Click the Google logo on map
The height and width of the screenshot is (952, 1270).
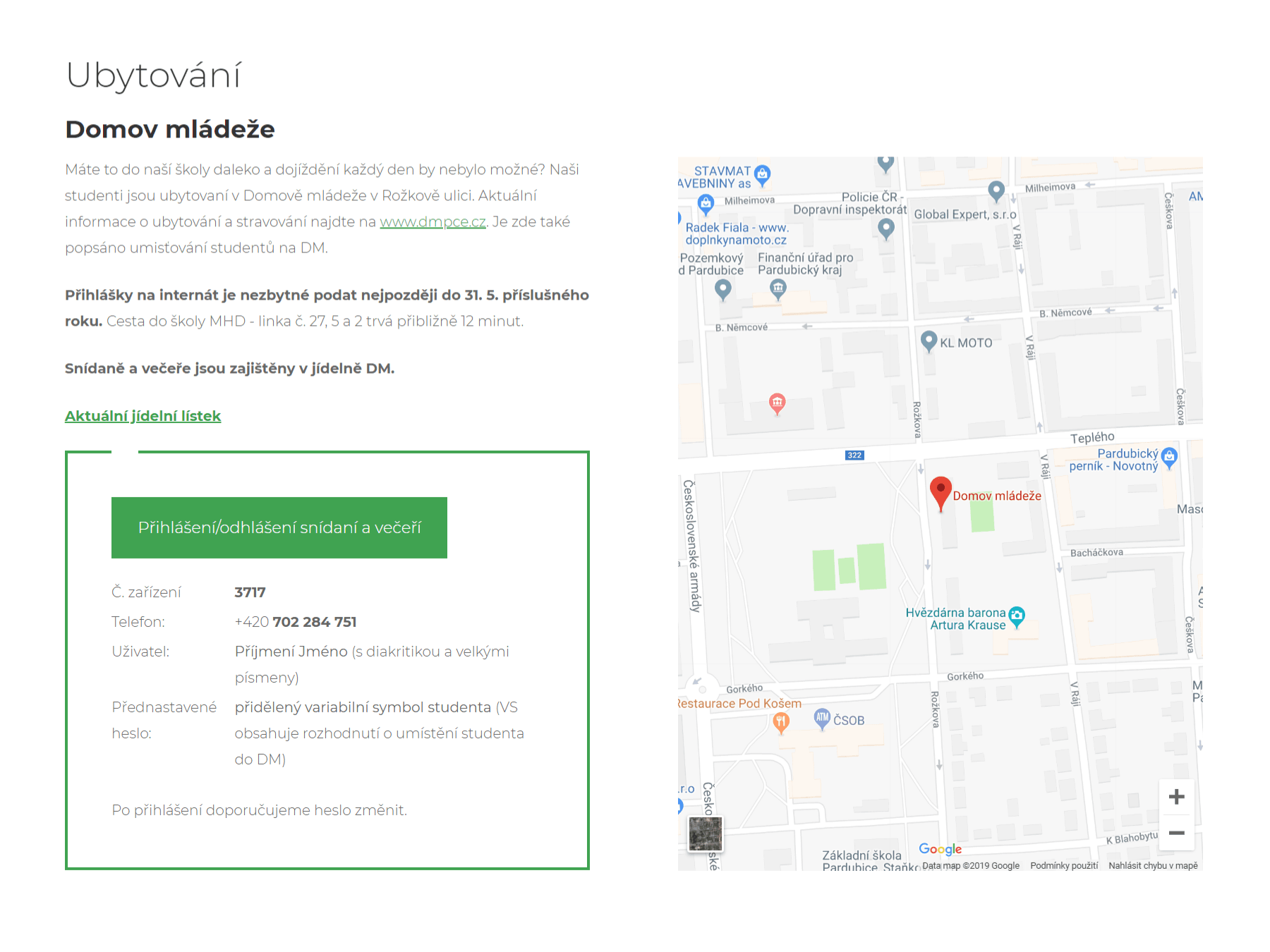[940, 849]
